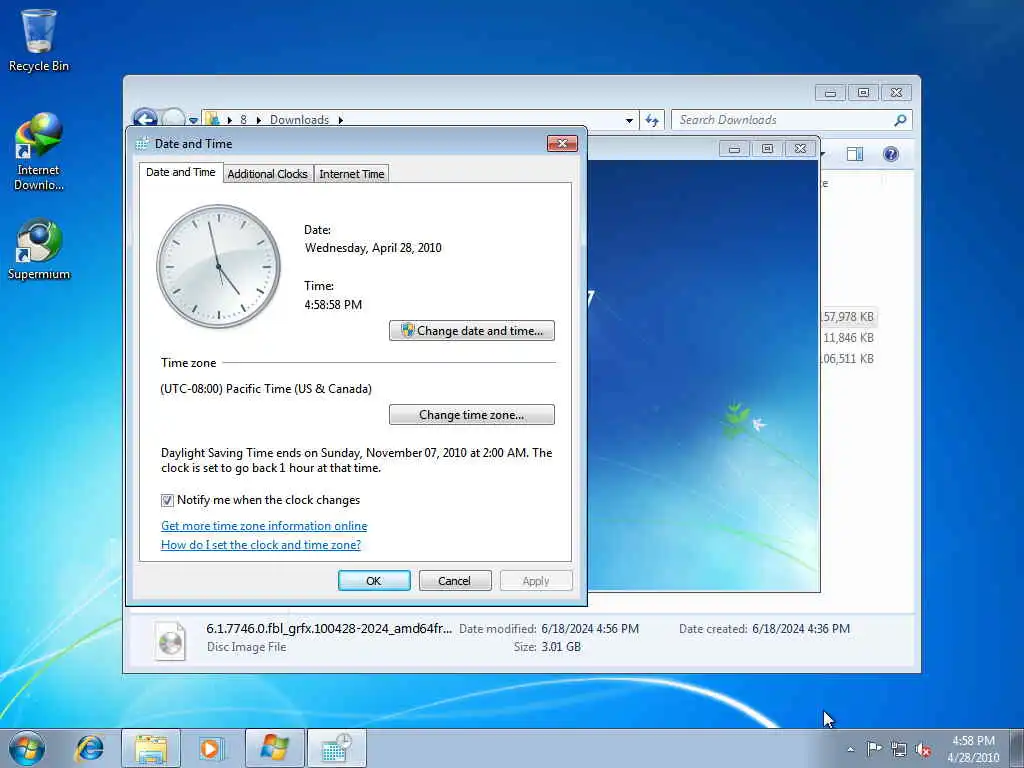The image size is (1024, 768).
Task: Click the taskbar clock showing 4:58 PM
Action: coord(973,748)
